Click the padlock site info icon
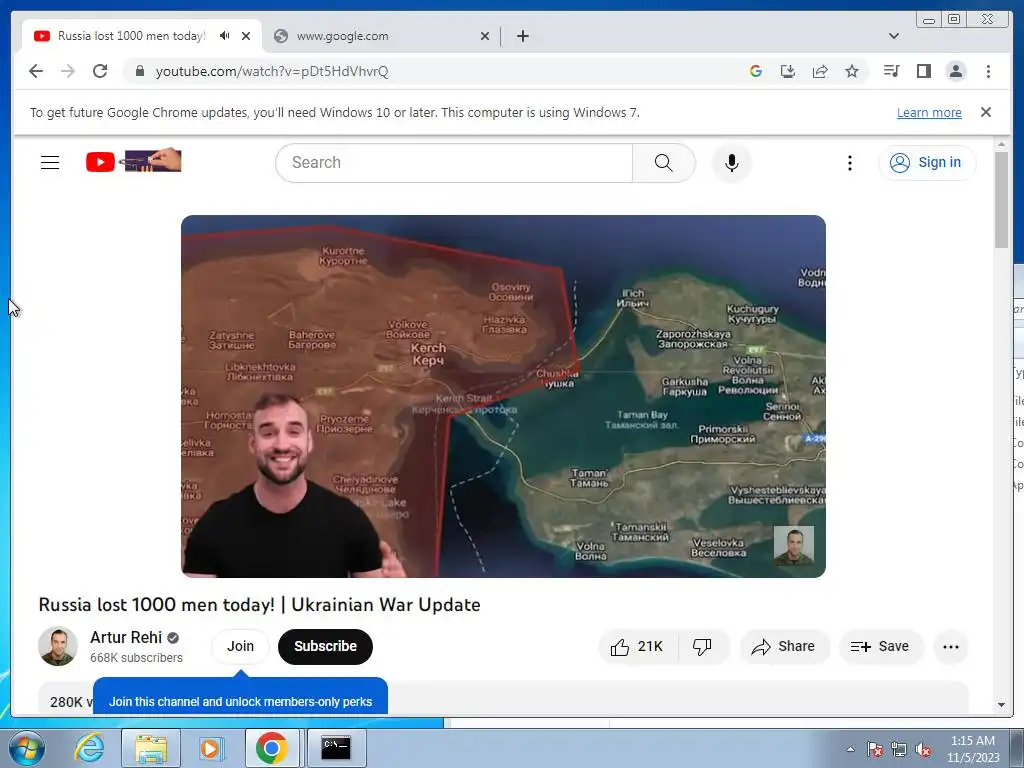The height and width of the screenshot is (768, 1024). click(139, 71)
